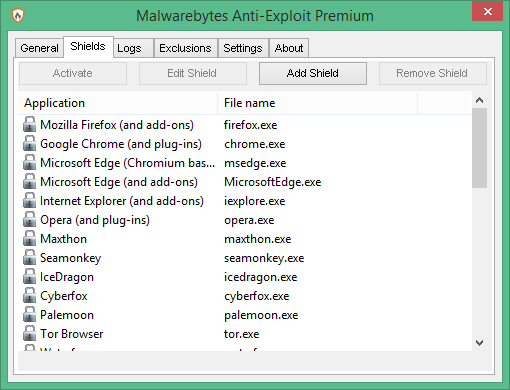Screen dimensions: 510x390
Task: Click the Edit Shield button
Action: click(192, 73)
